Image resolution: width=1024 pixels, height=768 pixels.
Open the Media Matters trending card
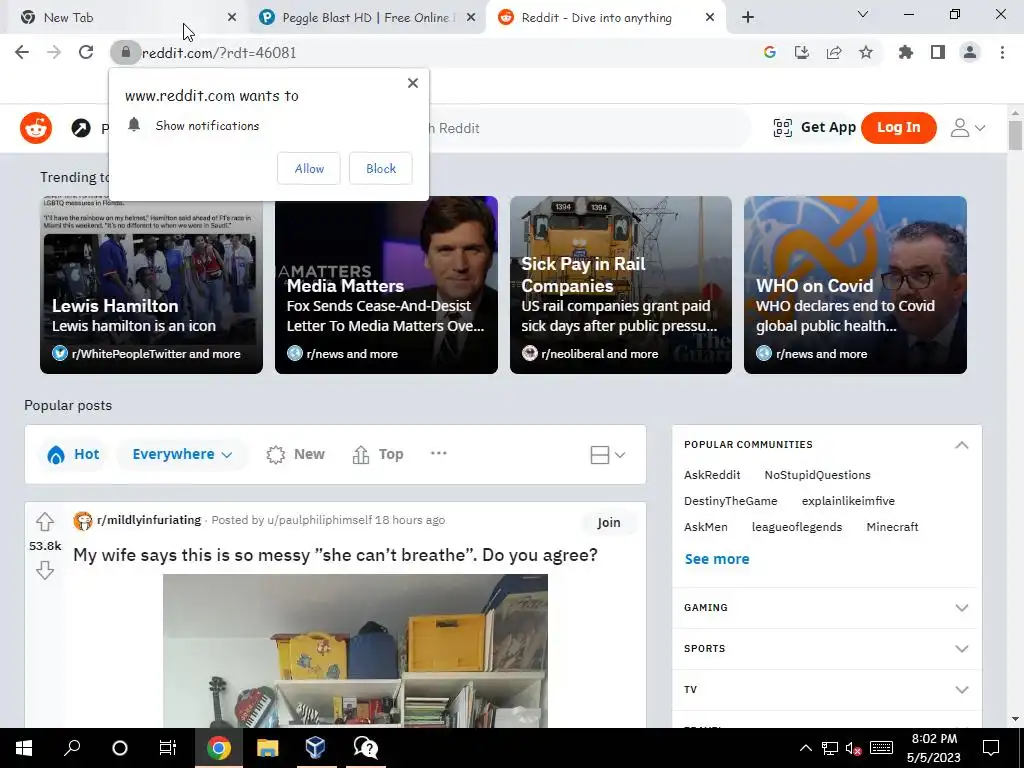(386, 285)
